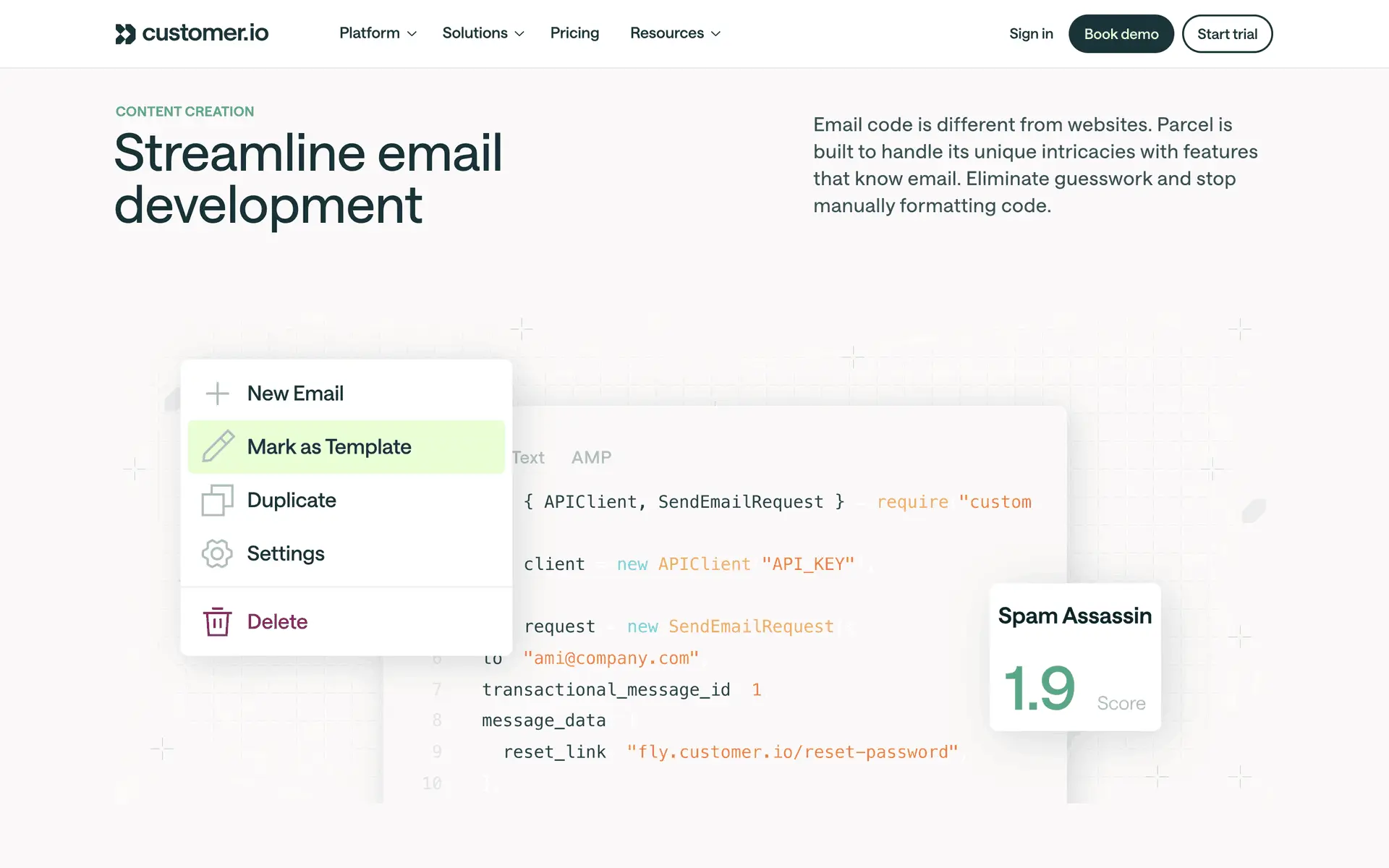1389x868 pixels.
Task: Expand the Resources navigation menu
Action: pos(675,33)
